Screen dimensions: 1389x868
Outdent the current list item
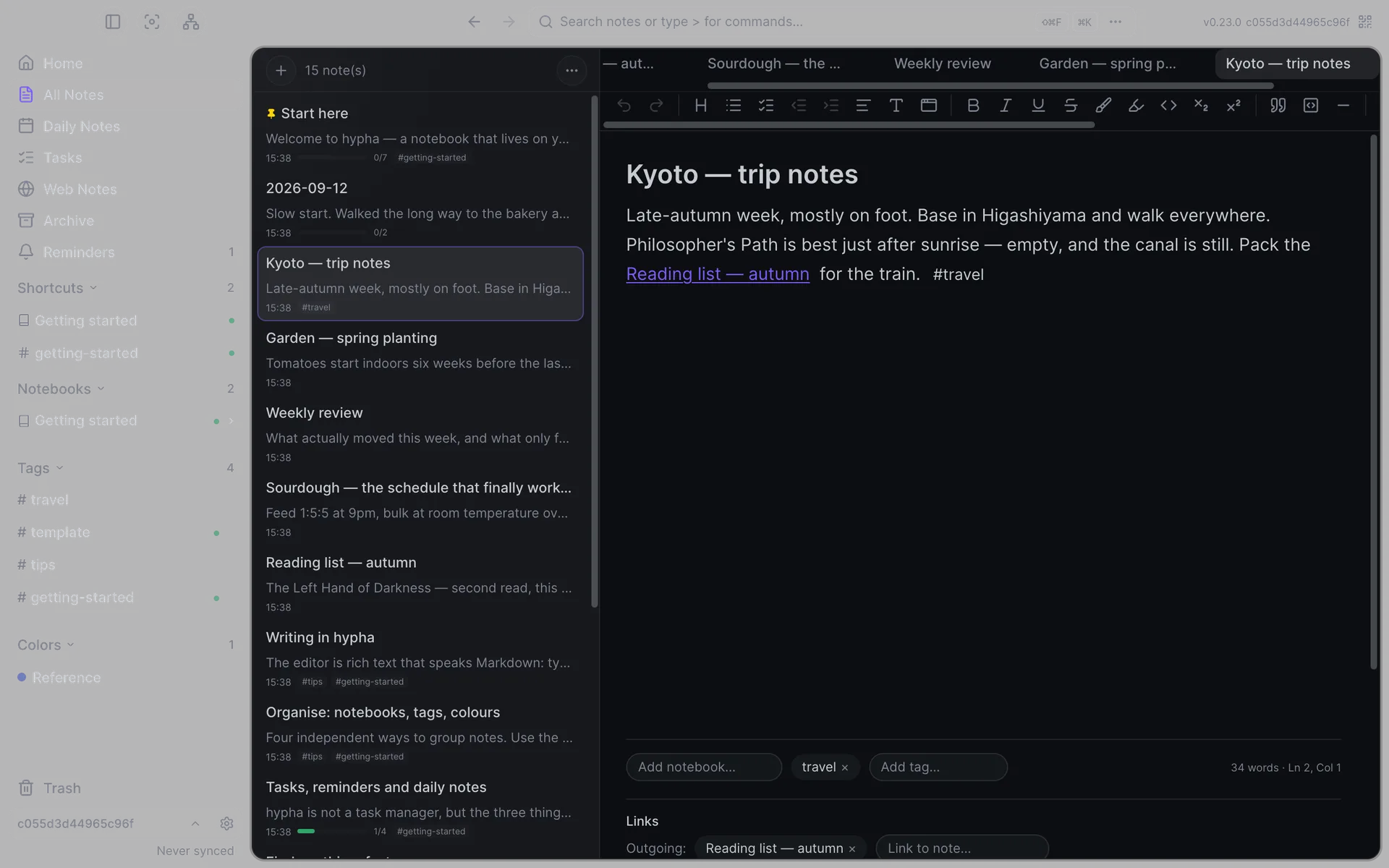pos(799,106)
